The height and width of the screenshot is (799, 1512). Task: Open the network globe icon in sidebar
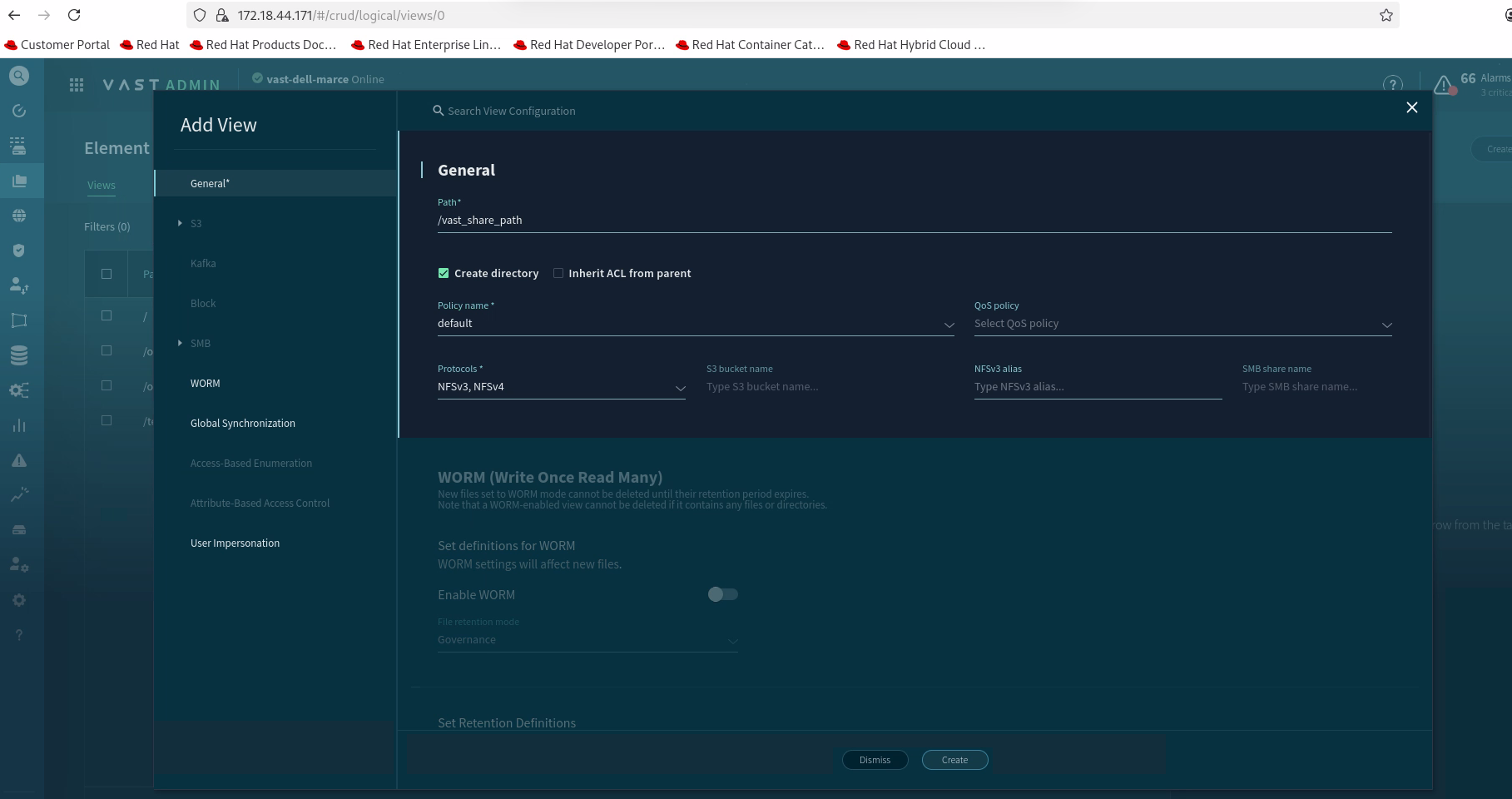[x=19, y=216]
